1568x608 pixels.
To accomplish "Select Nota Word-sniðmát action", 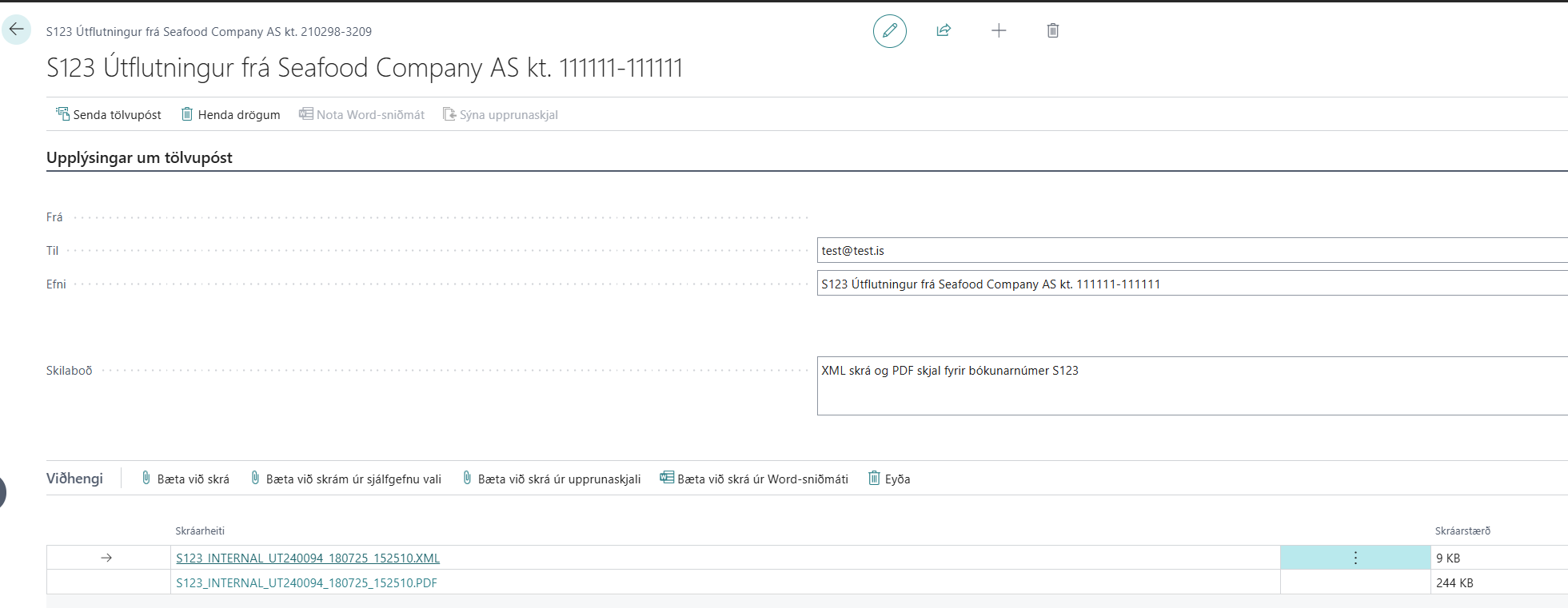I will tap(362, 115).
